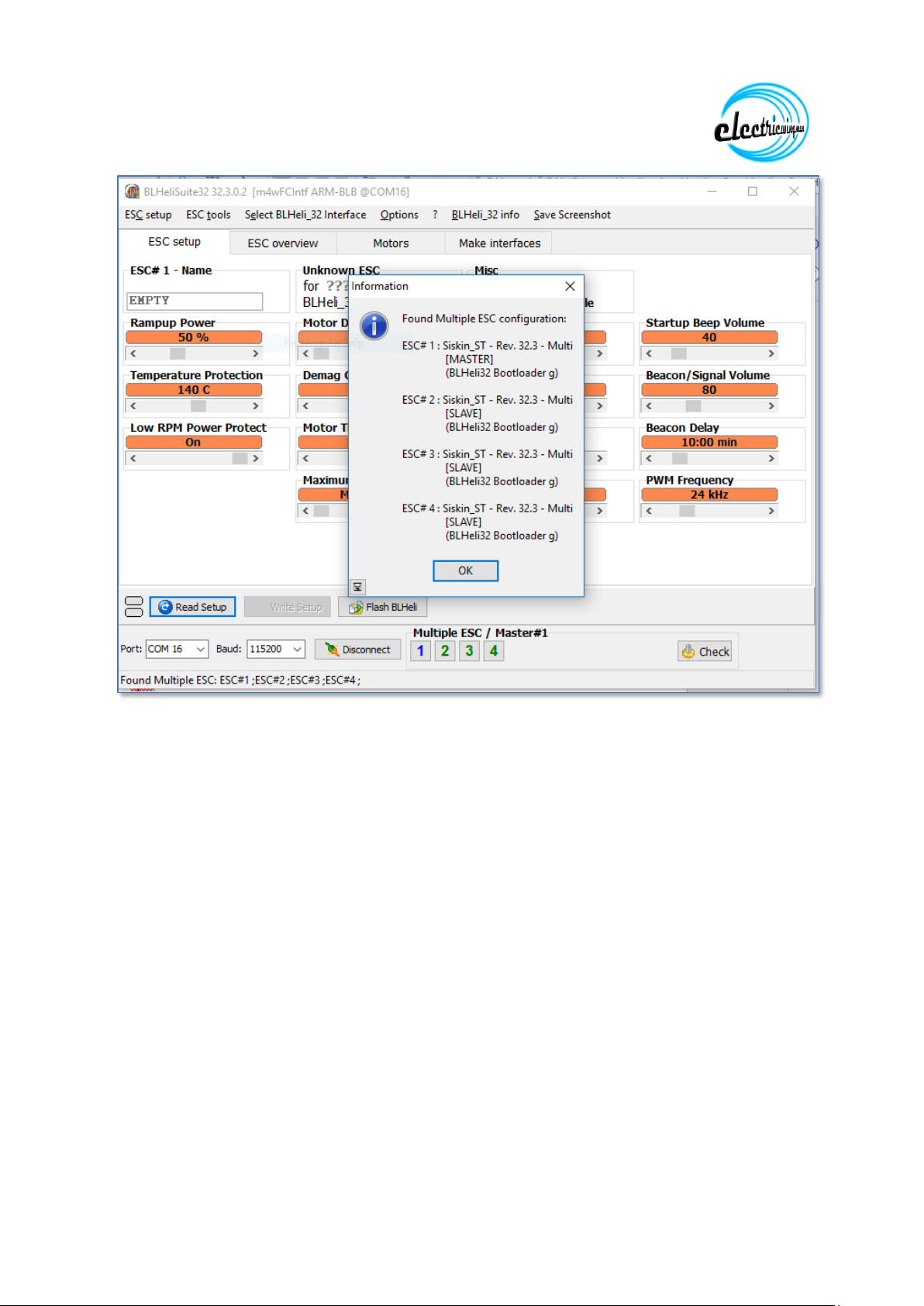Lower Beacon/Signal Volume with the left arrow
The height and width of the screenshot is (1306, 924).
pos(649,405)
